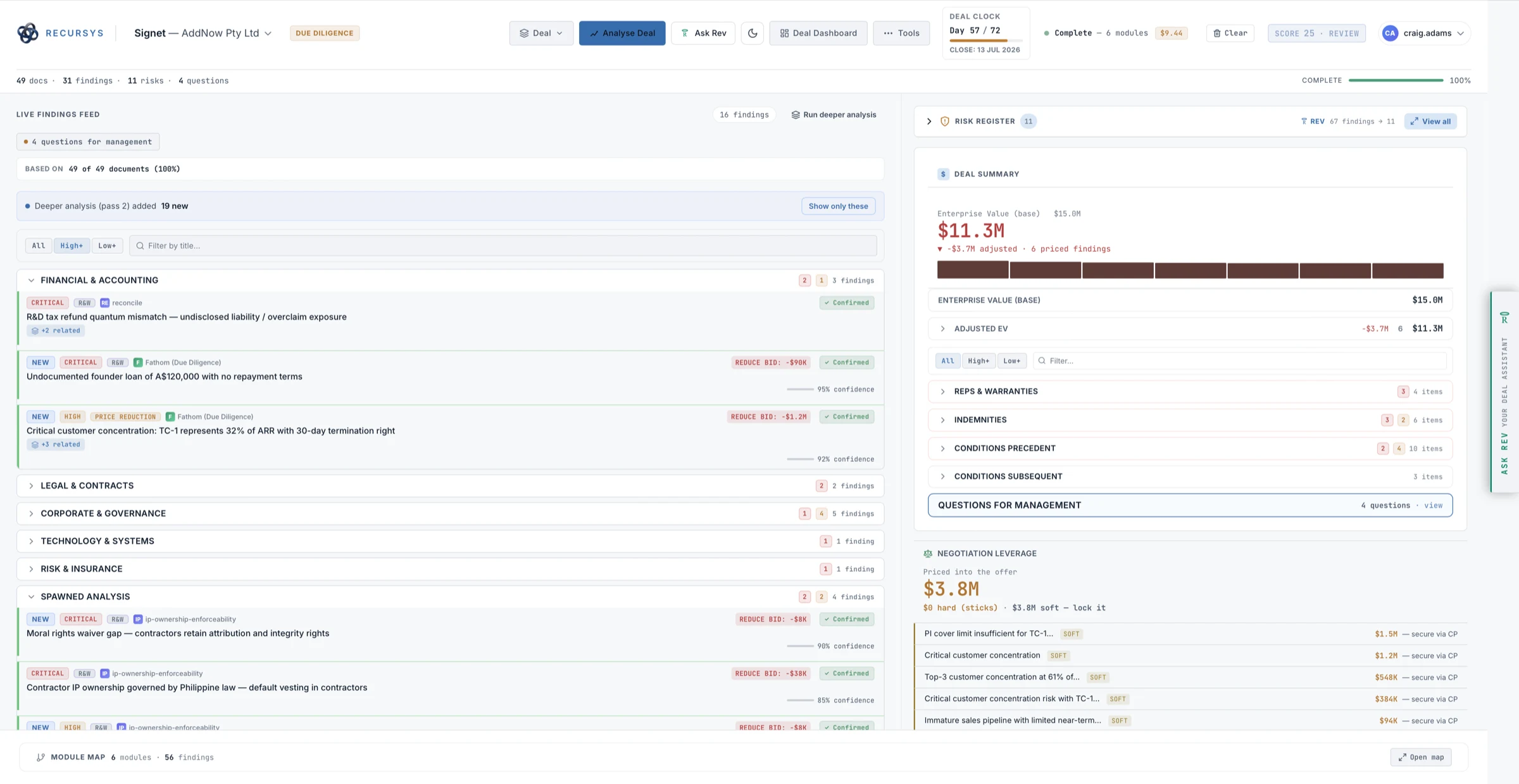
Task: Click the Module Map branch icon
Action: [x=41, y=757]
